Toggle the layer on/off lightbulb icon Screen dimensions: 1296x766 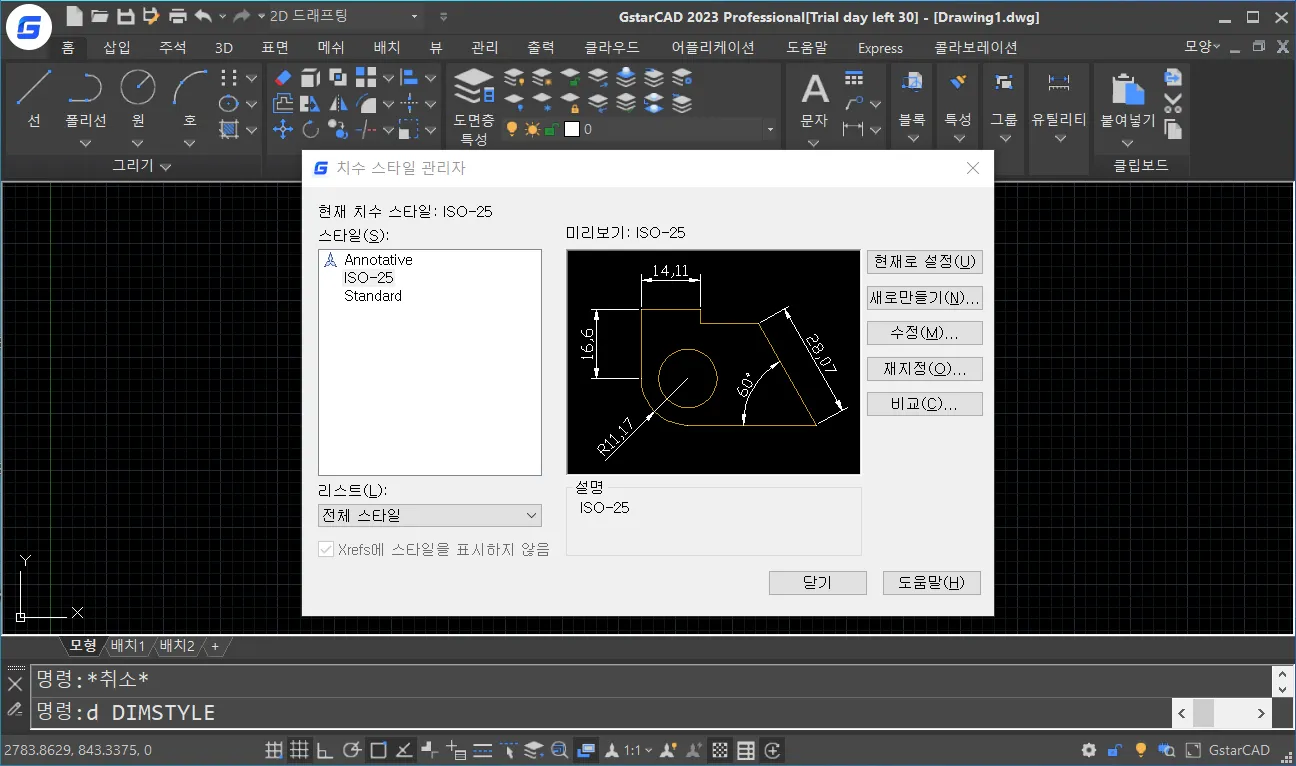pos(512,129)
